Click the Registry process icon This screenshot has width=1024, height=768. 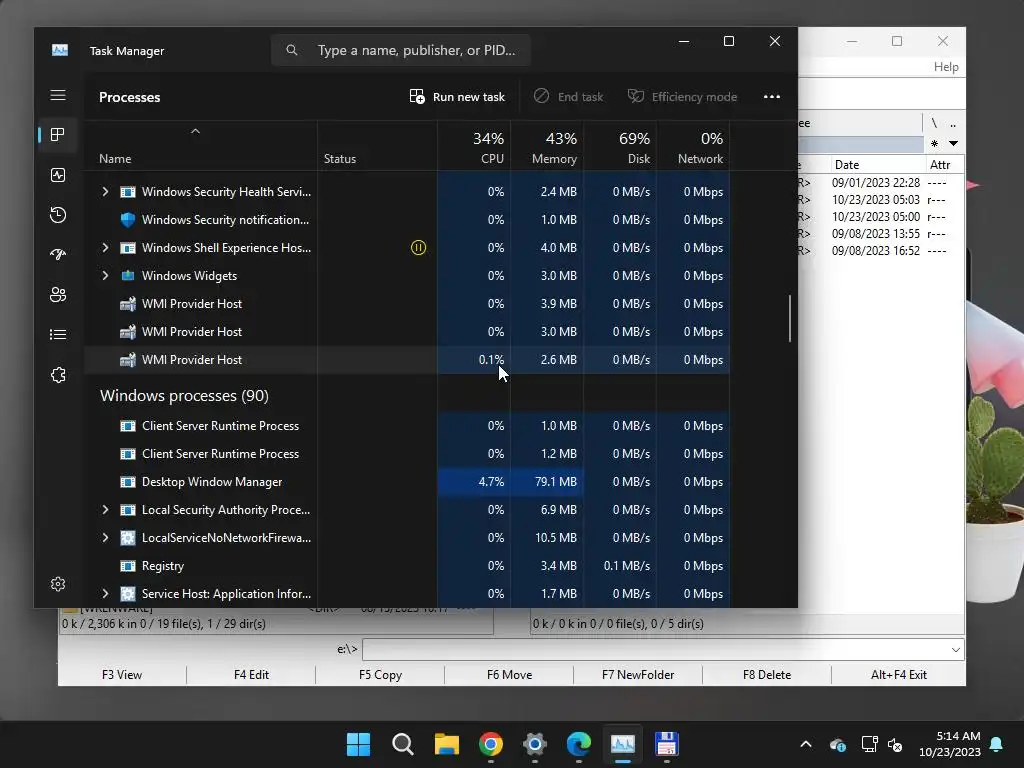[128, 566]
